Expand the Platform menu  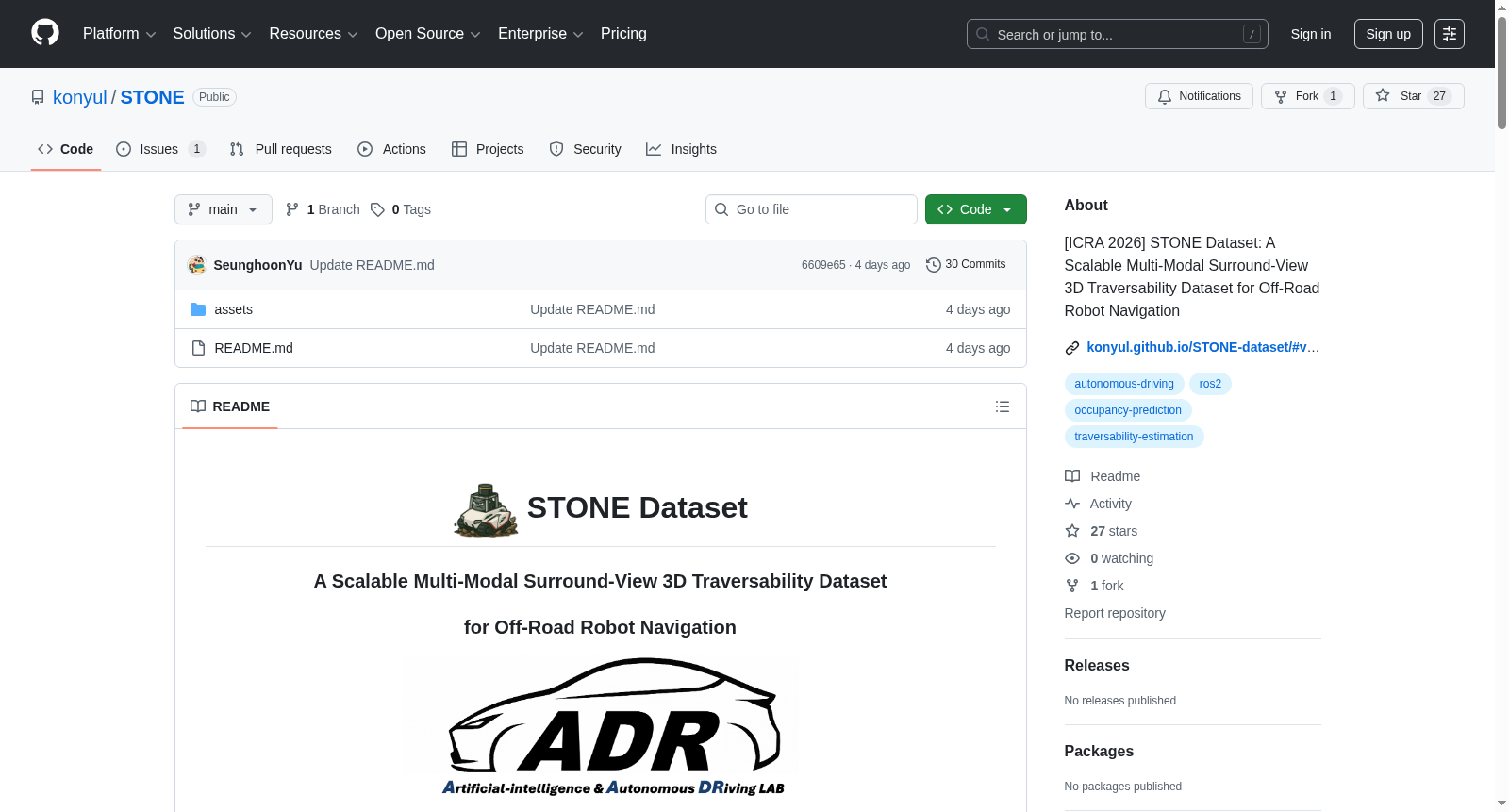point(119,34)
